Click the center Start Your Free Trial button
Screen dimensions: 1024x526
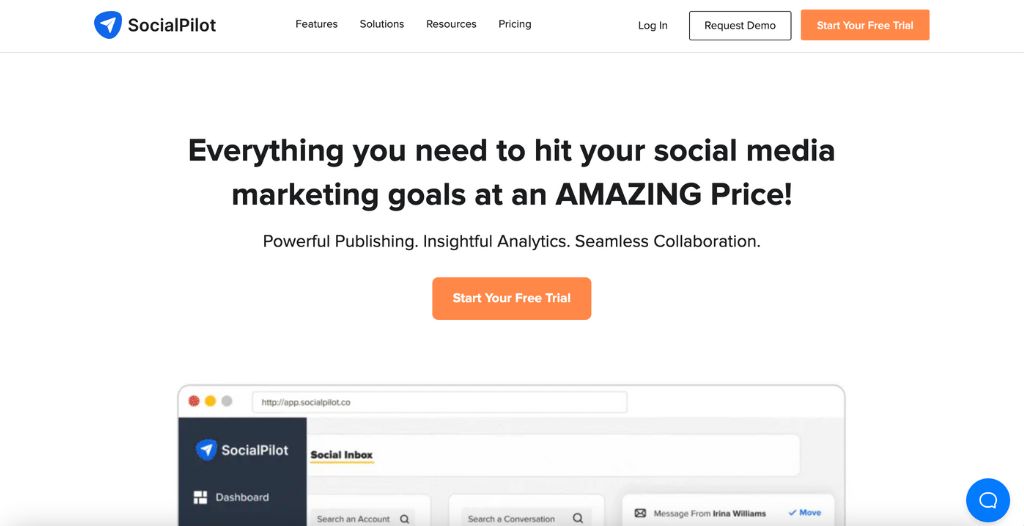[x=511, y=298]
